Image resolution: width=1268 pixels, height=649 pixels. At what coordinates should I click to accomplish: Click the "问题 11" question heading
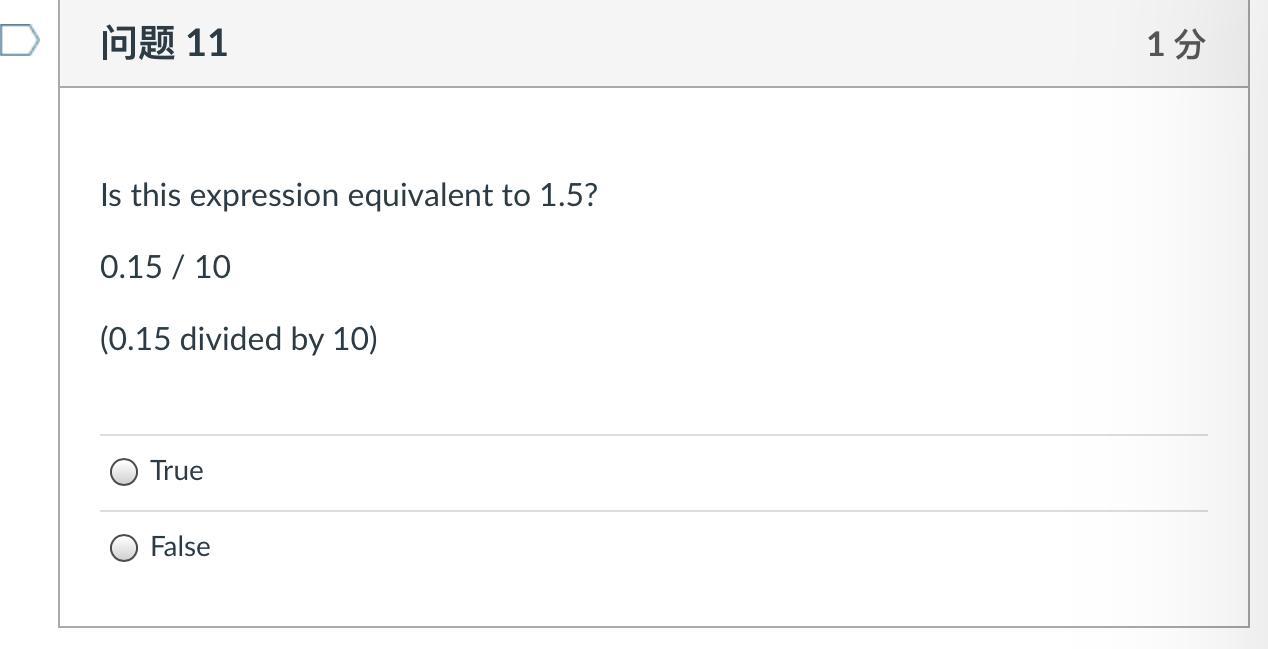(164, 43)
